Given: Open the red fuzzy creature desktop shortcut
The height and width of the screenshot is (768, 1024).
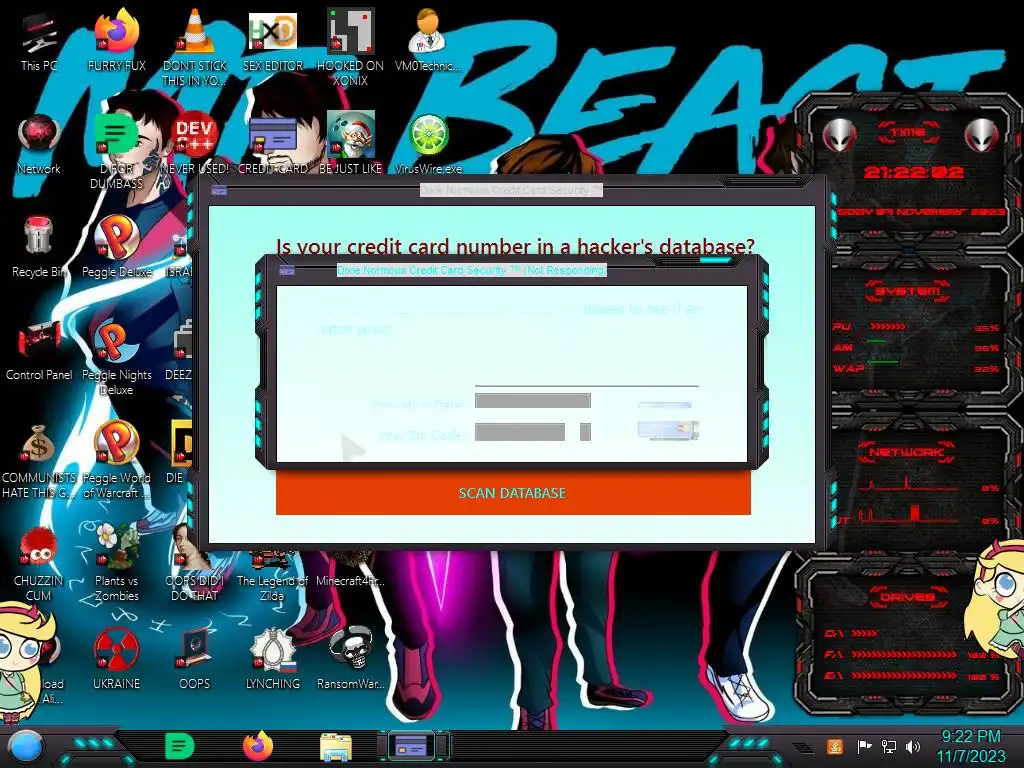Looking at the screenshot, I should (x=39, y=547).
